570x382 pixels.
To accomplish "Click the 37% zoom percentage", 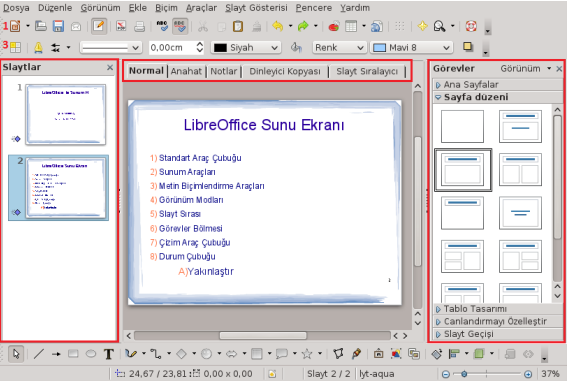I will coord(550,374).
